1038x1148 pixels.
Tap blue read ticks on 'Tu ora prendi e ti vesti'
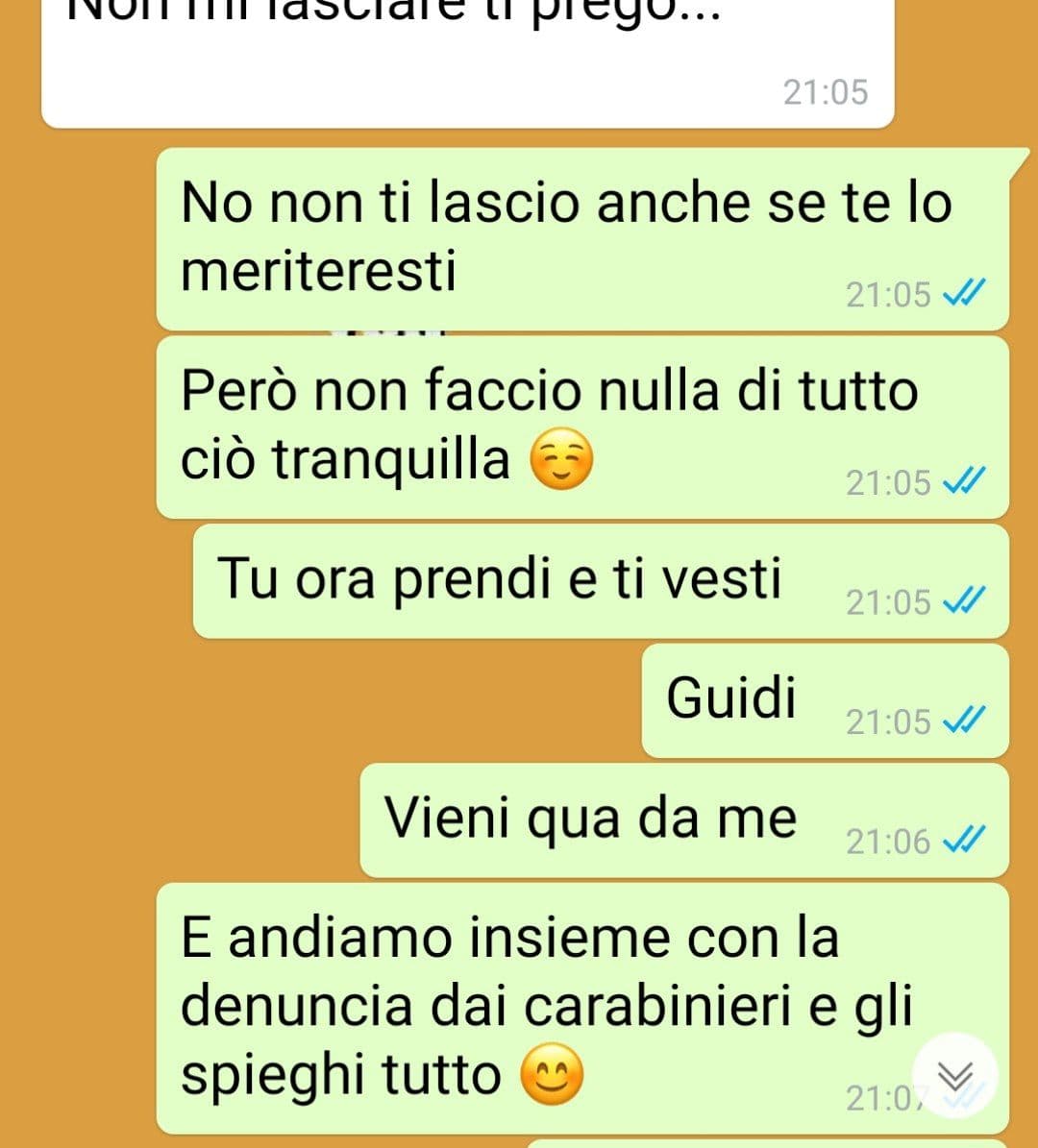click(x=964, y=601)
